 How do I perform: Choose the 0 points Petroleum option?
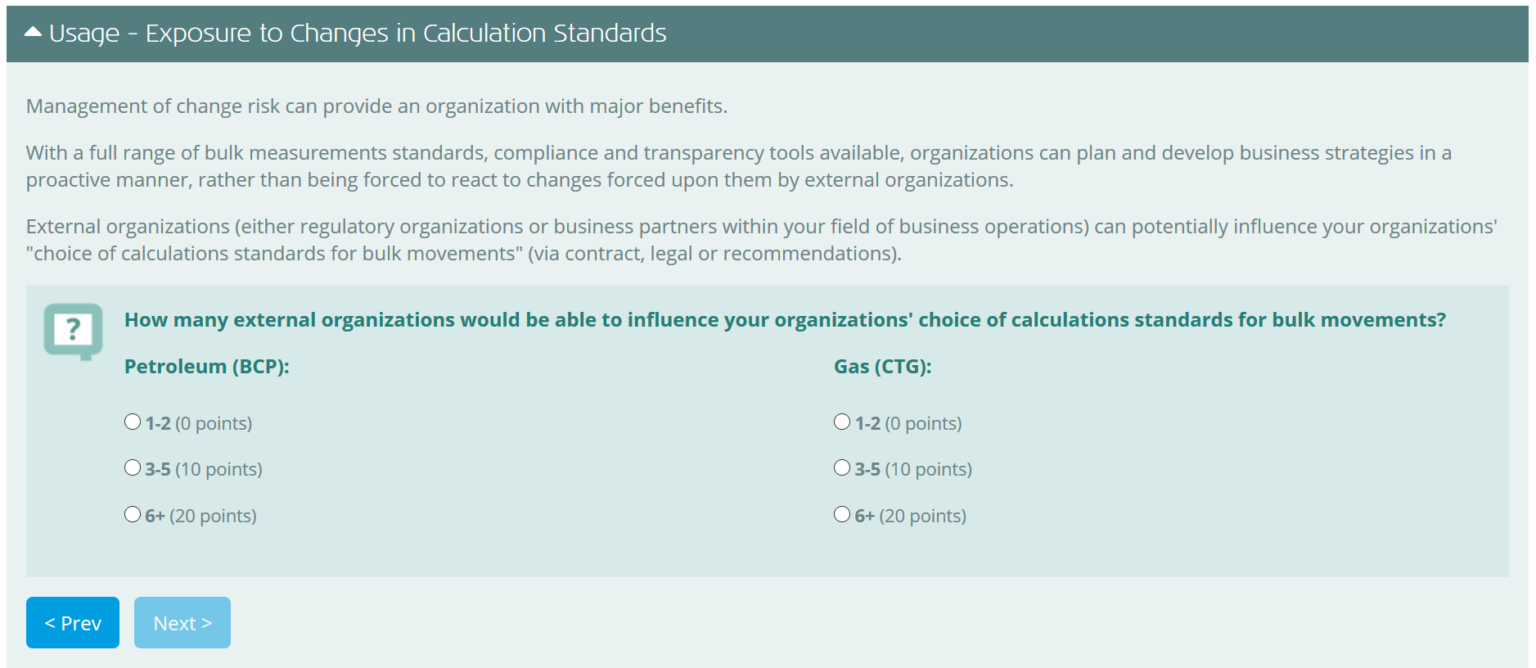(132, 421)
